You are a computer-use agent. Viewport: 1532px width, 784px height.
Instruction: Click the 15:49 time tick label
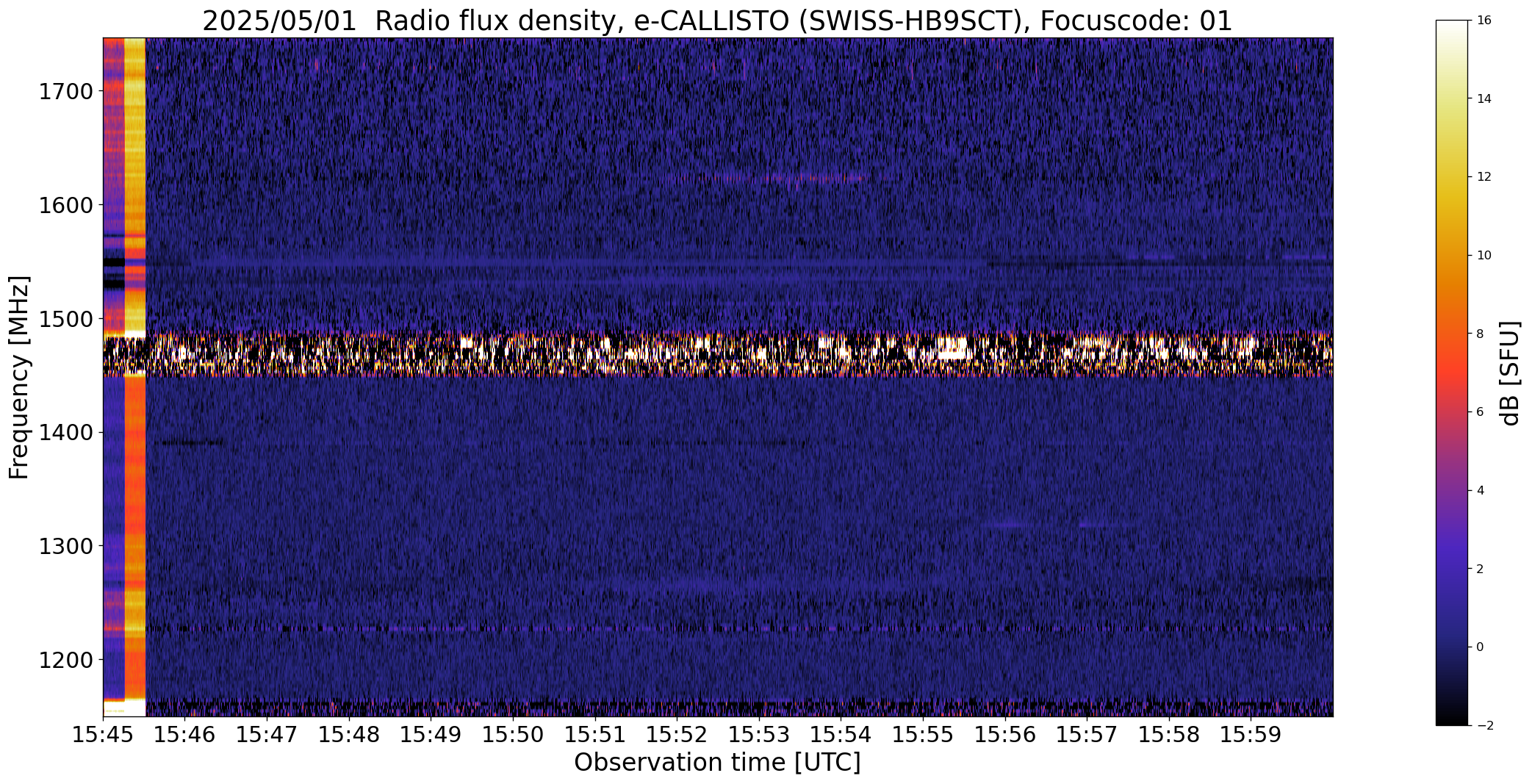pos(431,735)
